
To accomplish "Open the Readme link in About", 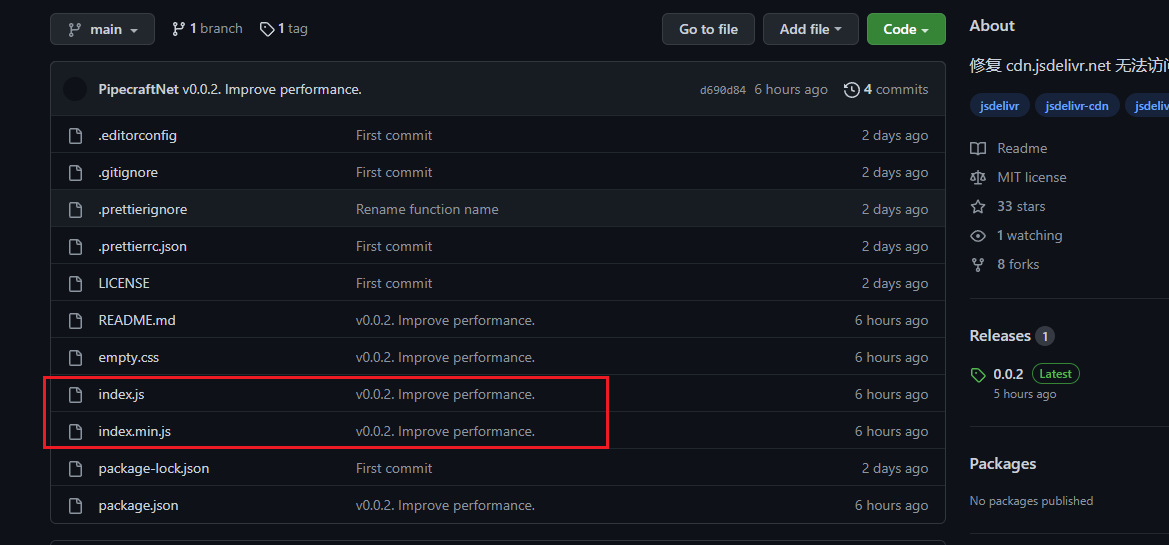I will coord(1022,148).
